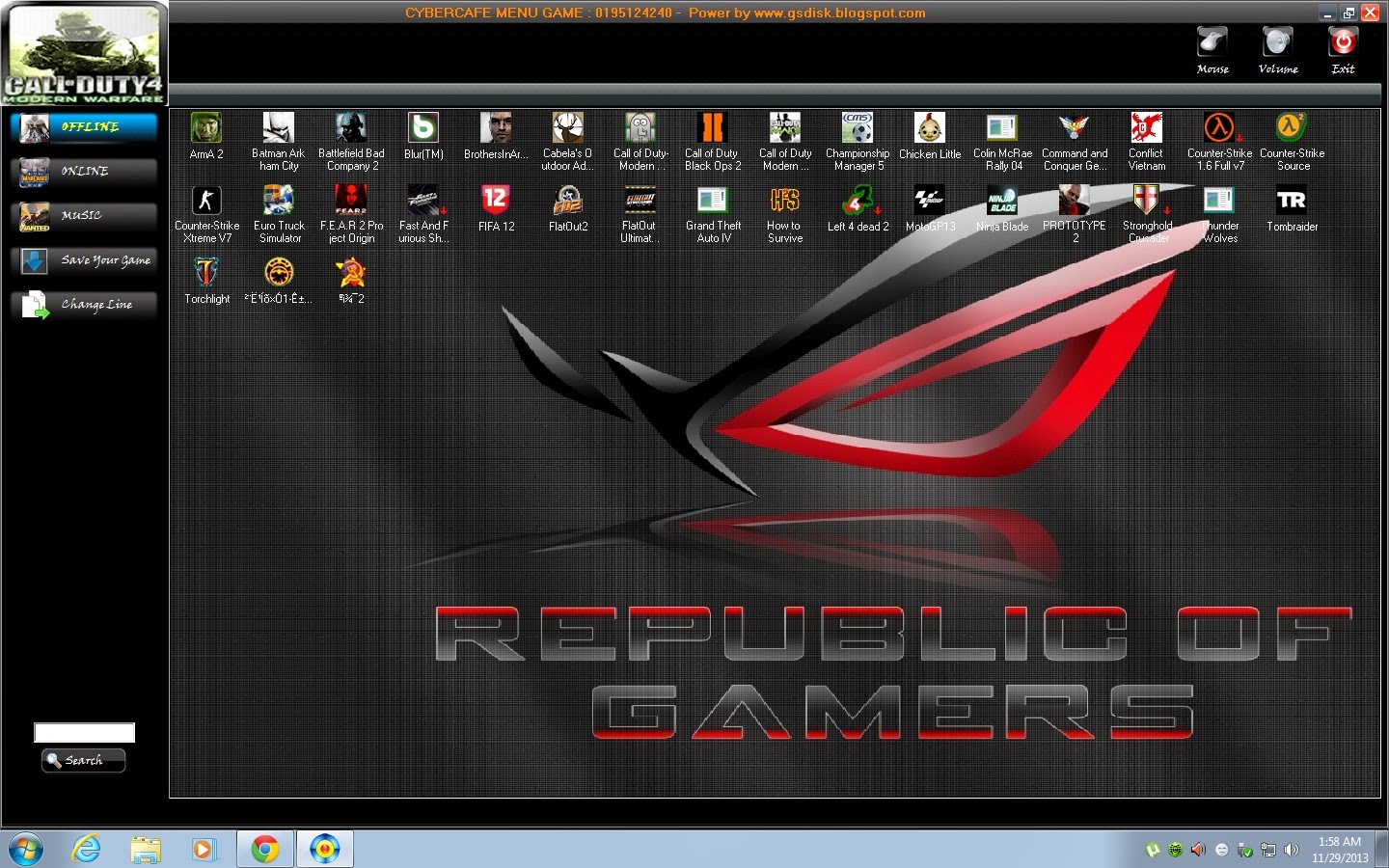
Task: Click the red Exit power icon
Action: pyautogui.click(x=1343, y=43)
